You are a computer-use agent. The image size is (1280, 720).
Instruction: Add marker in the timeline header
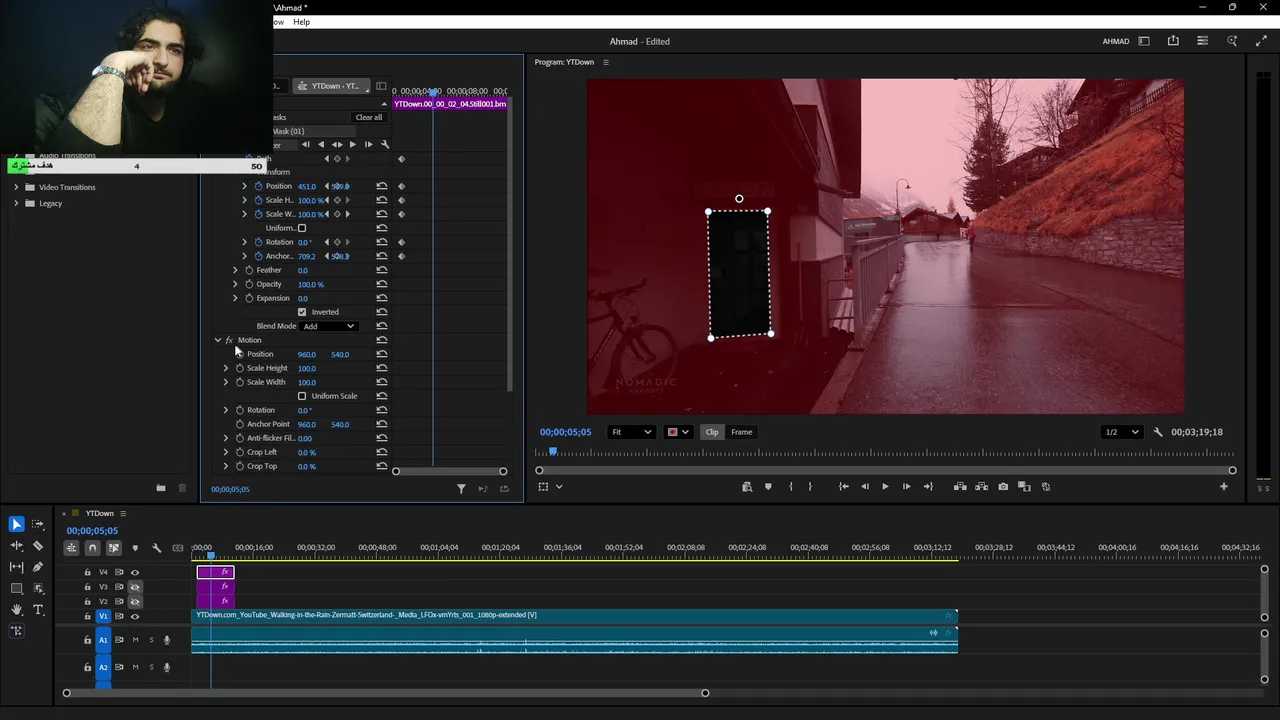coord(135,548)
